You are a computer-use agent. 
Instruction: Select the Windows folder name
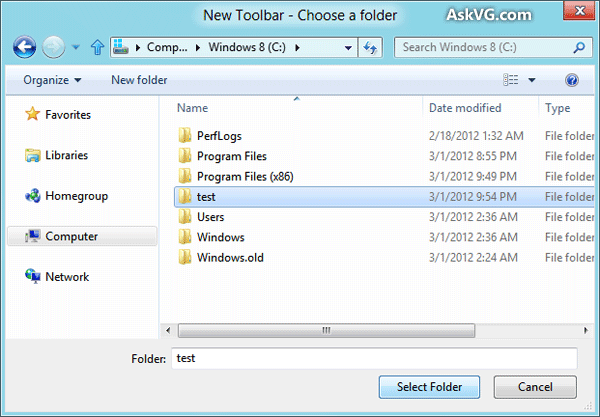coord(220,237)
